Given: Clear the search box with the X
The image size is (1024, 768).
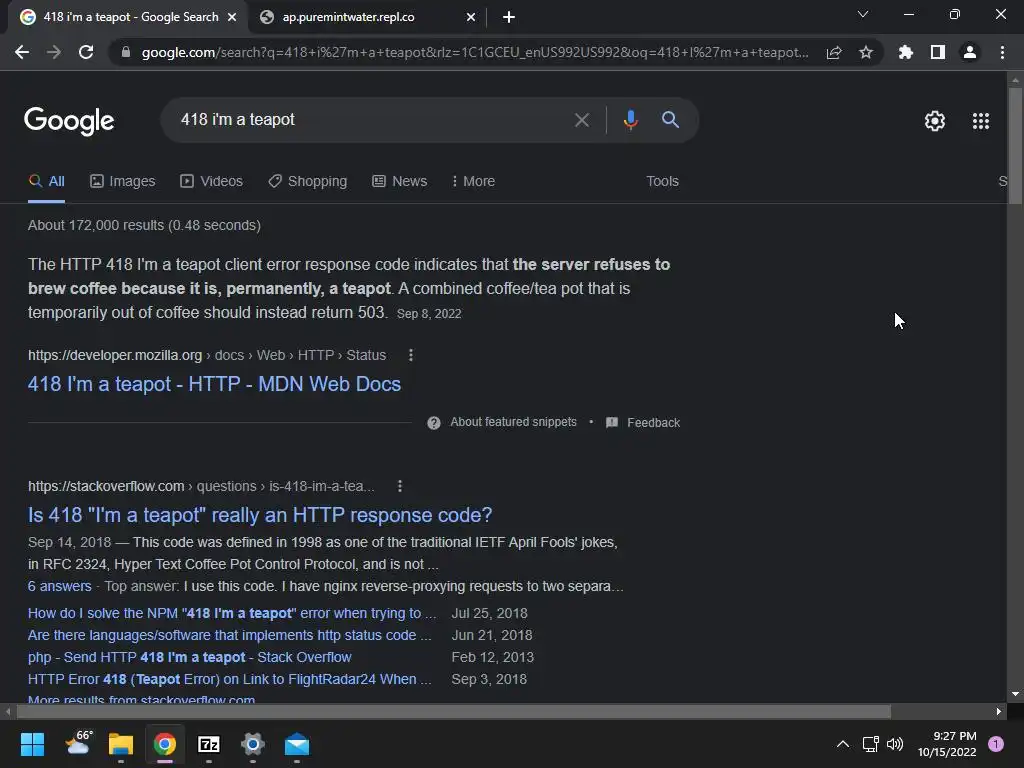Looking at the screenshot, I should [581, 120].
